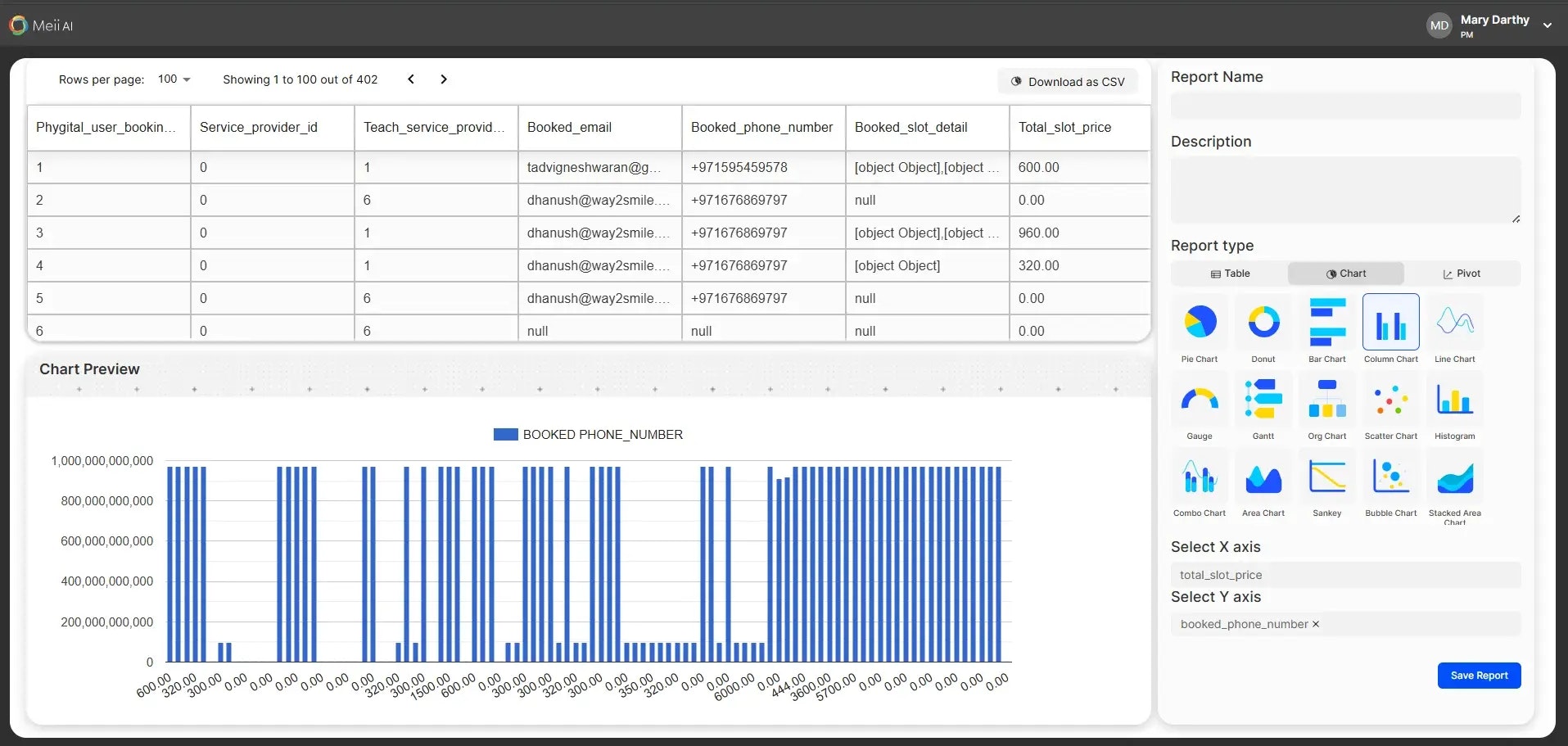Image resolution: width=1568 pixels, height=746 pixels.
Task: Choose the Gauge chart icon
Action: click(1200, 399)
